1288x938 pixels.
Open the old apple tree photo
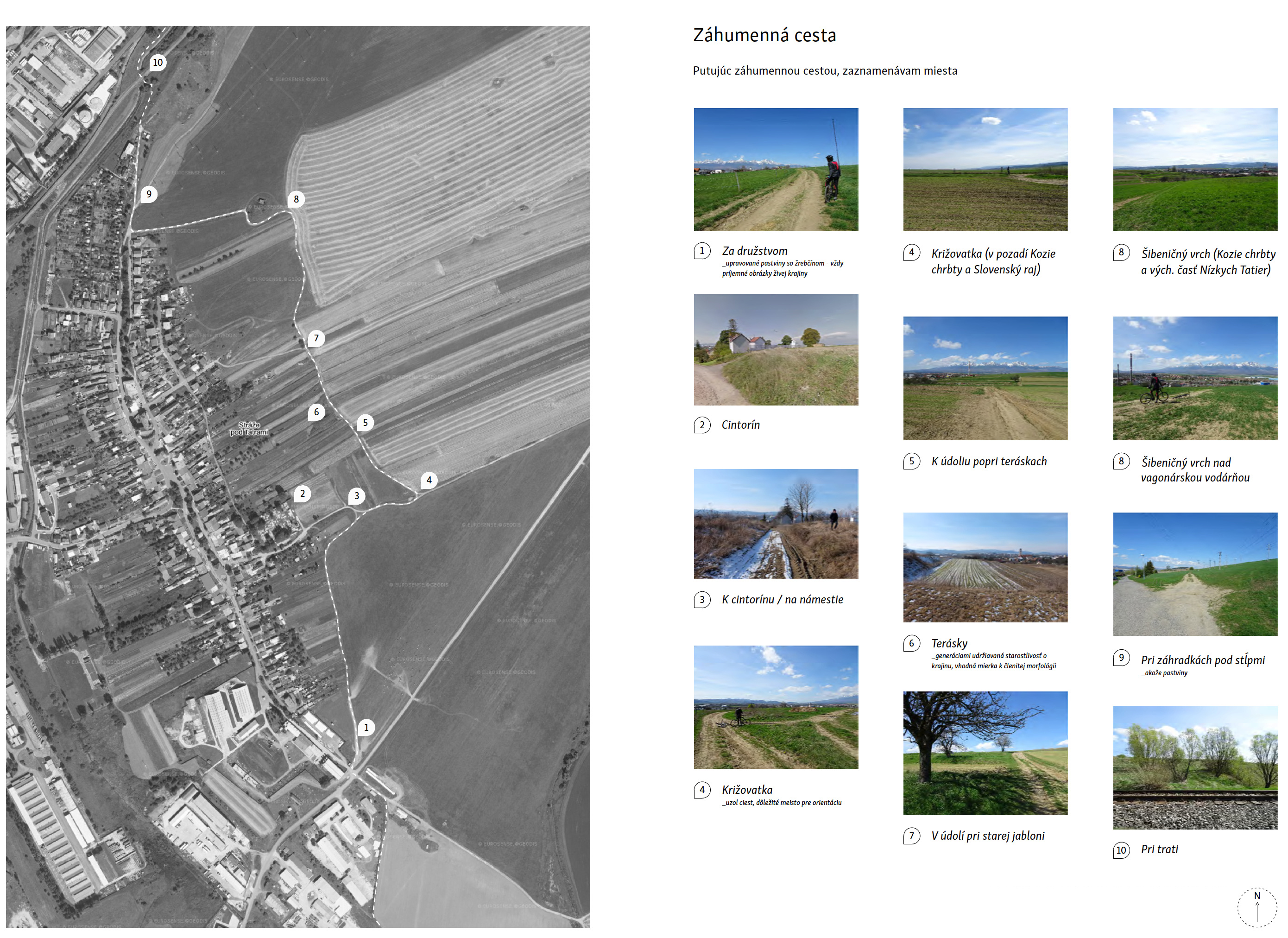985,753
